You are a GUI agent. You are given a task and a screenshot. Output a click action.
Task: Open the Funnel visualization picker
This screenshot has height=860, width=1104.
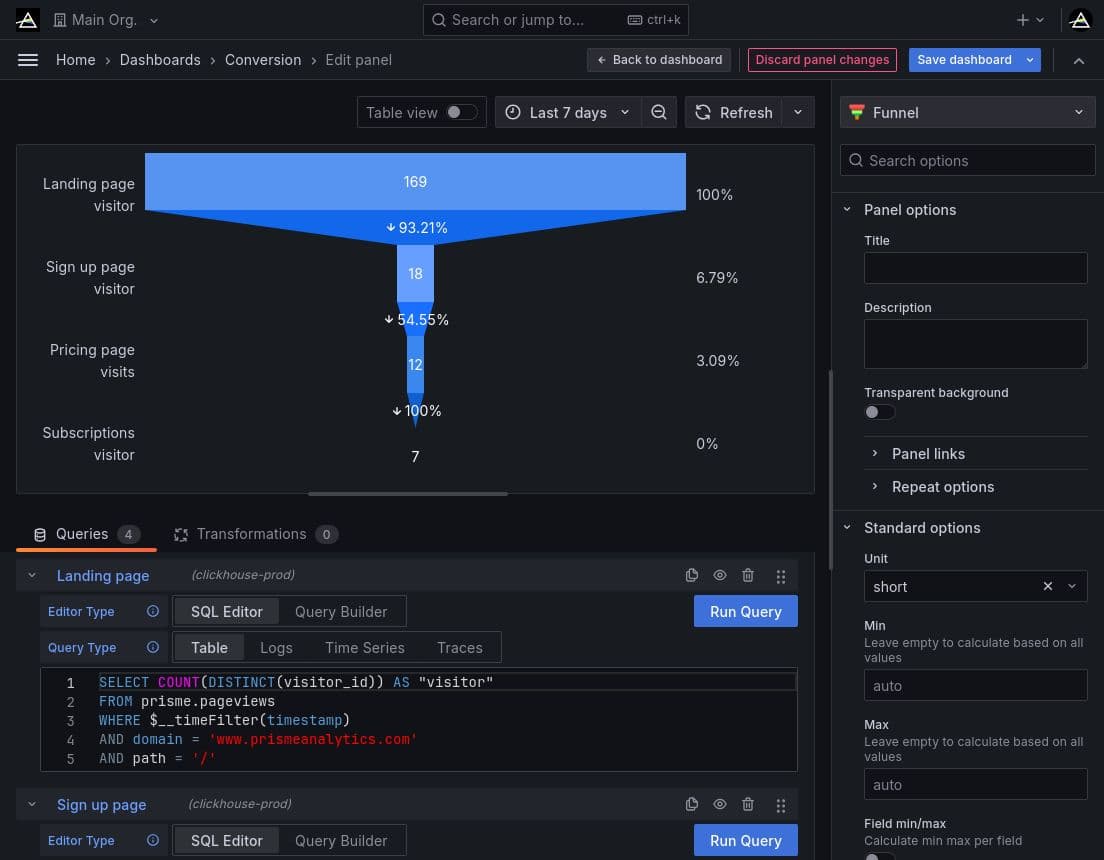click(x=967, y=113)
